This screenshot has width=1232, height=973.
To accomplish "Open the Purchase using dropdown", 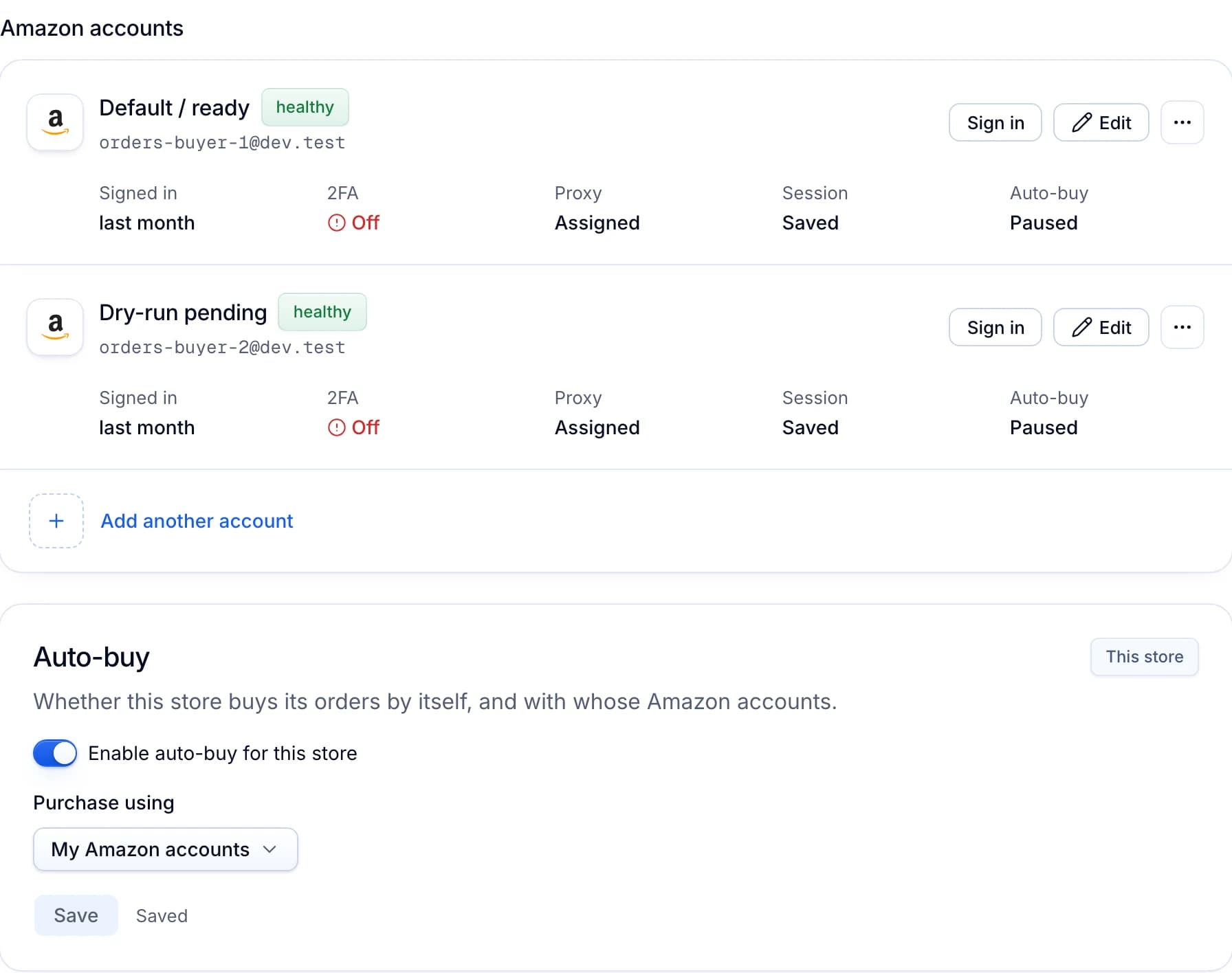I will coord(165,849).
